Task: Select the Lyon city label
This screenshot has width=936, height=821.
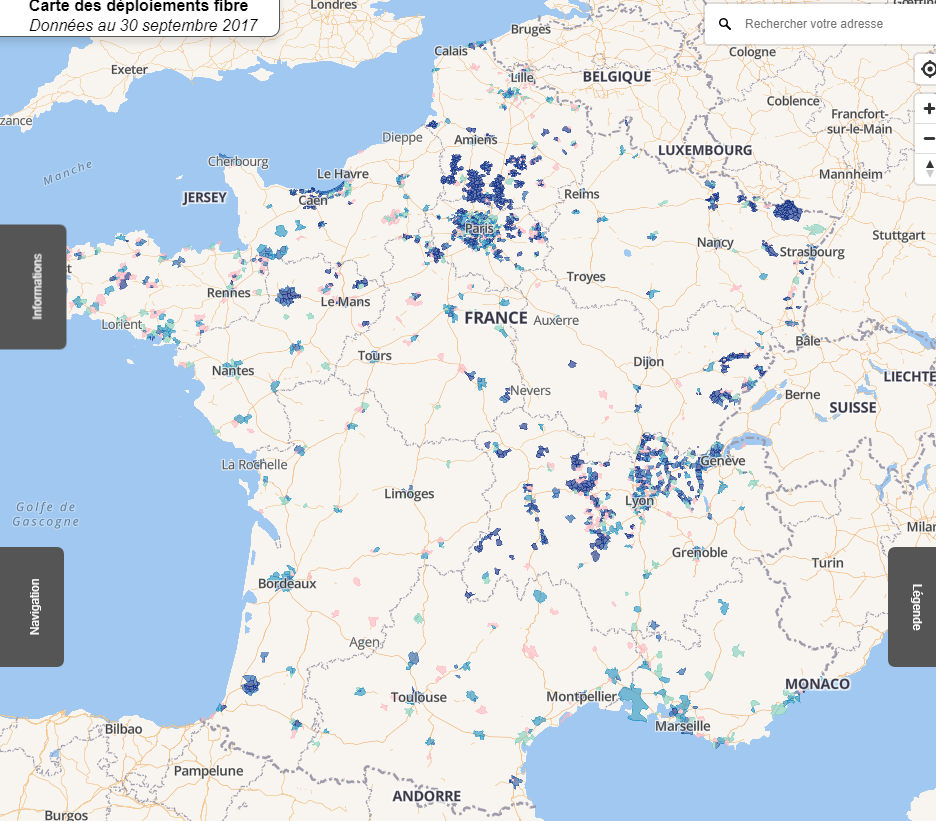Action: (x=640, y=500)
